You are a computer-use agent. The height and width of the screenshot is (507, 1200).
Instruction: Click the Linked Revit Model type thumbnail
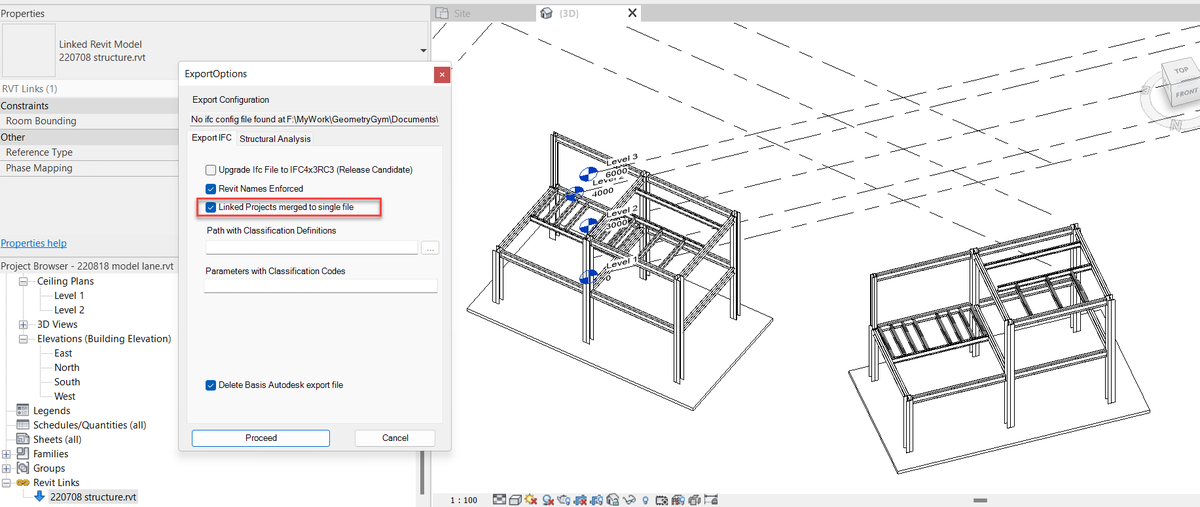click(28, 50)
